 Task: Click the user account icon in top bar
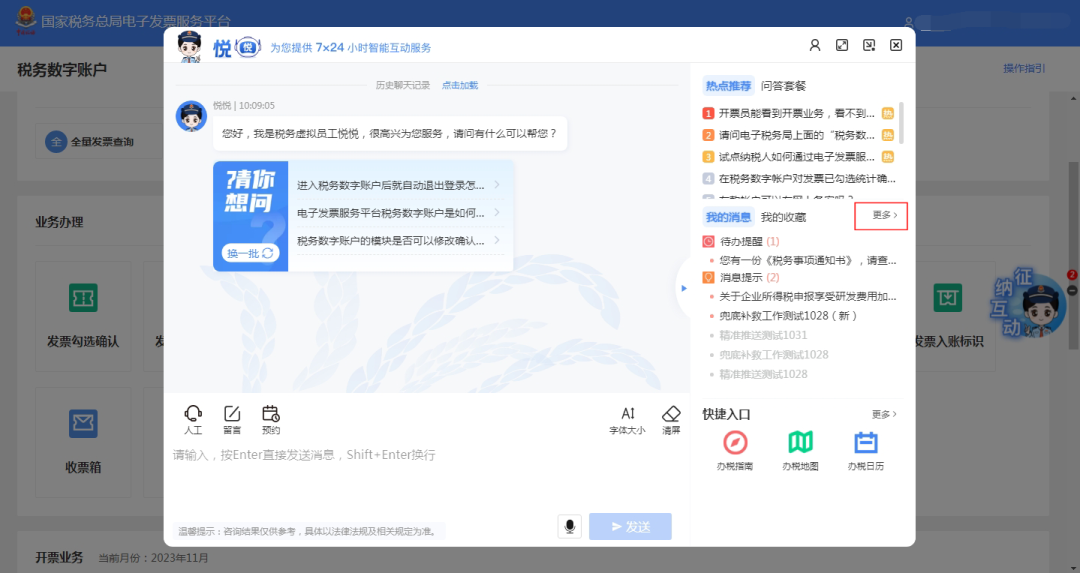908,22
